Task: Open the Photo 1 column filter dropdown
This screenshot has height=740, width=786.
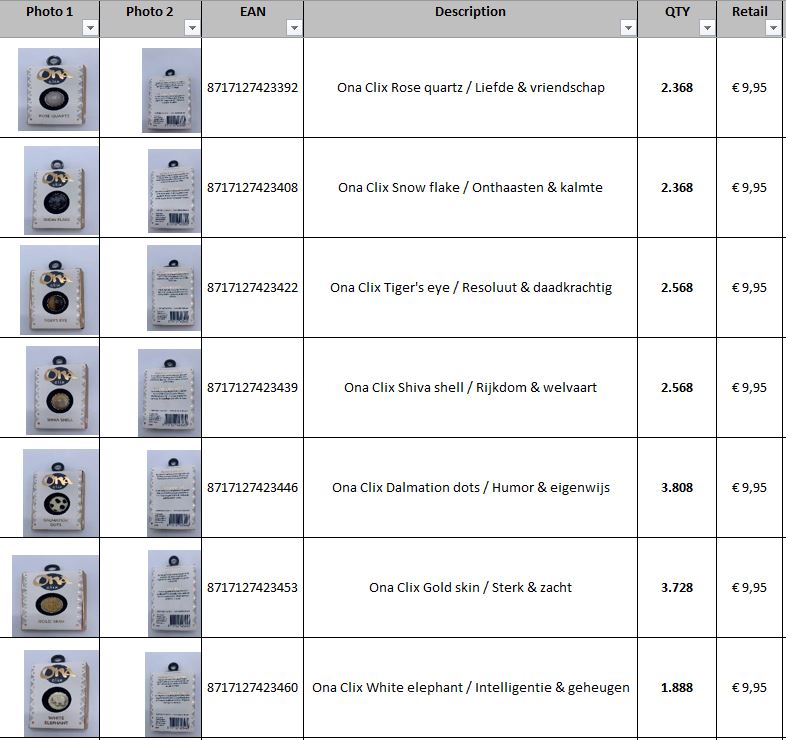Action: coord(90,28)
